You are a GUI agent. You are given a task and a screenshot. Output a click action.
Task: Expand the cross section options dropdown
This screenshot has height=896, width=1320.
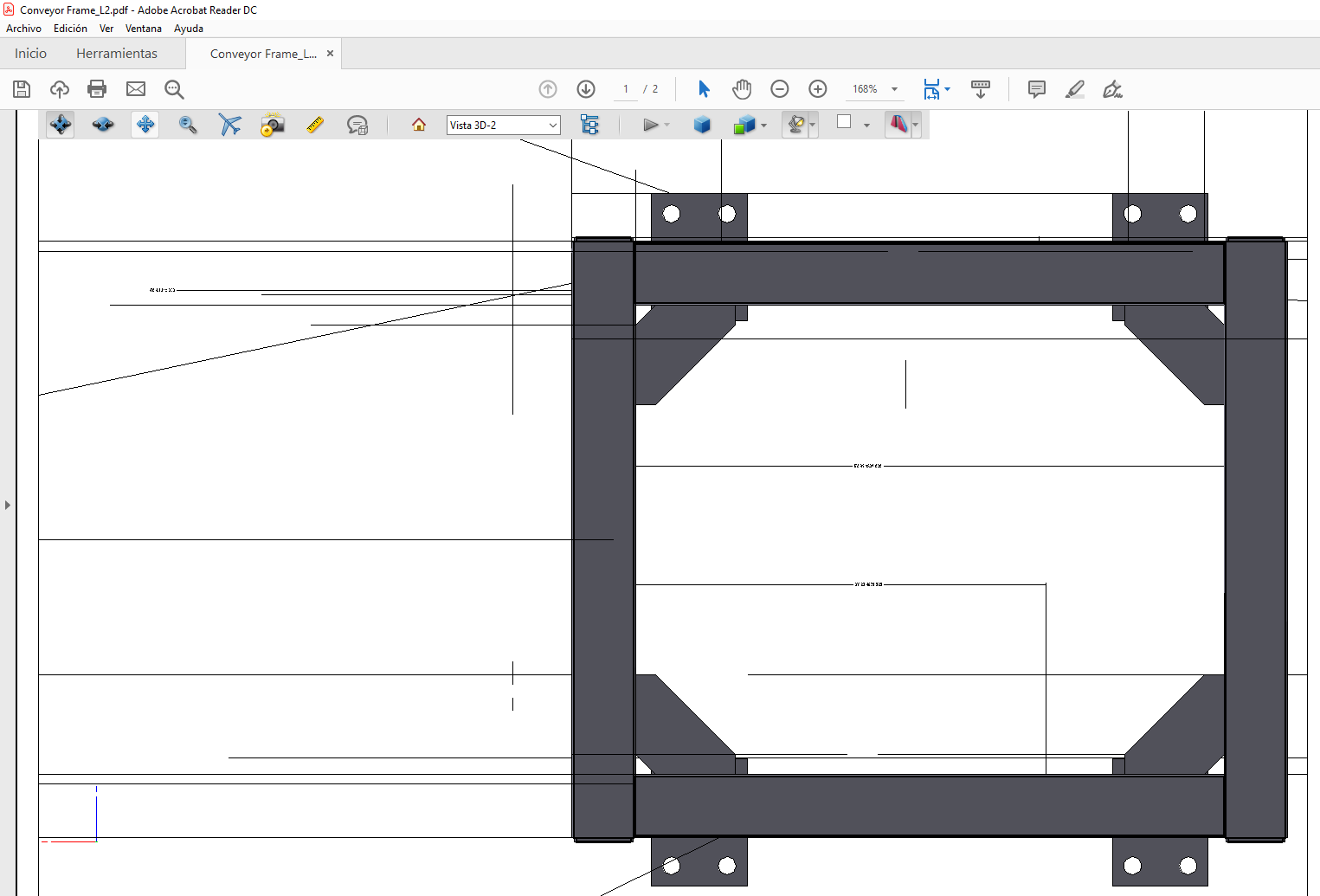913,124
